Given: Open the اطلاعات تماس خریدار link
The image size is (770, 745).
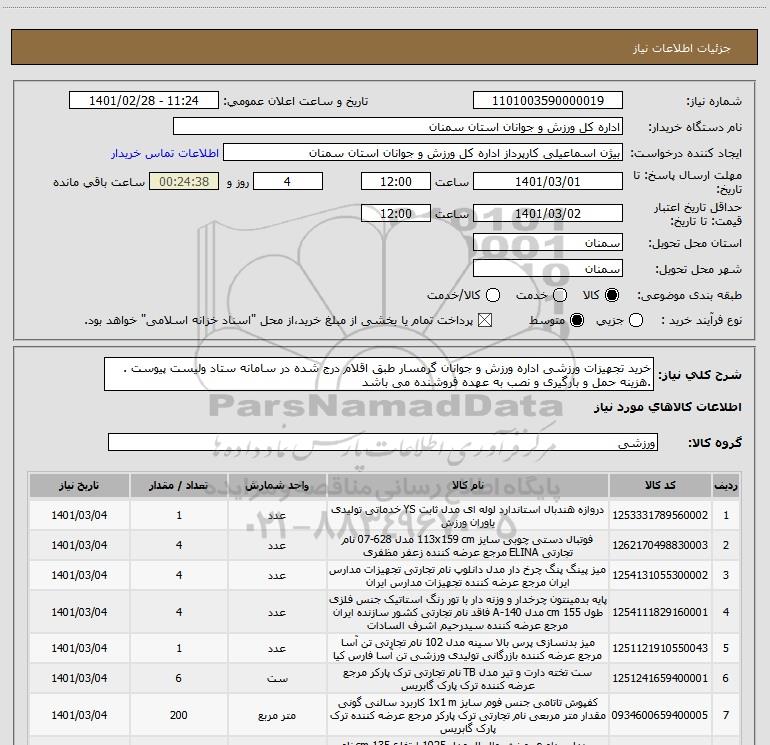Looking at the screenshot, I should [165, 153].
